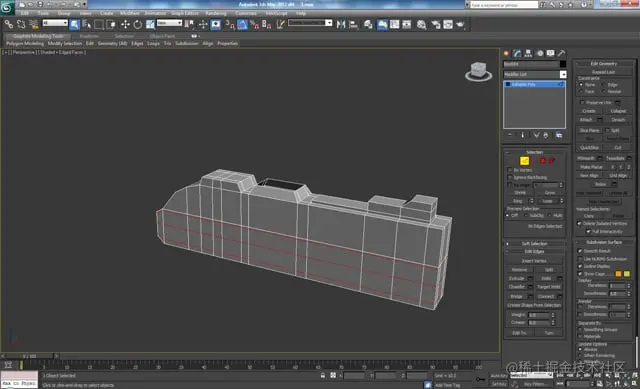Collapse the Subdivision Surface rollout
Viewport: 640px width, 389px height.
click(x=604, y=242)
